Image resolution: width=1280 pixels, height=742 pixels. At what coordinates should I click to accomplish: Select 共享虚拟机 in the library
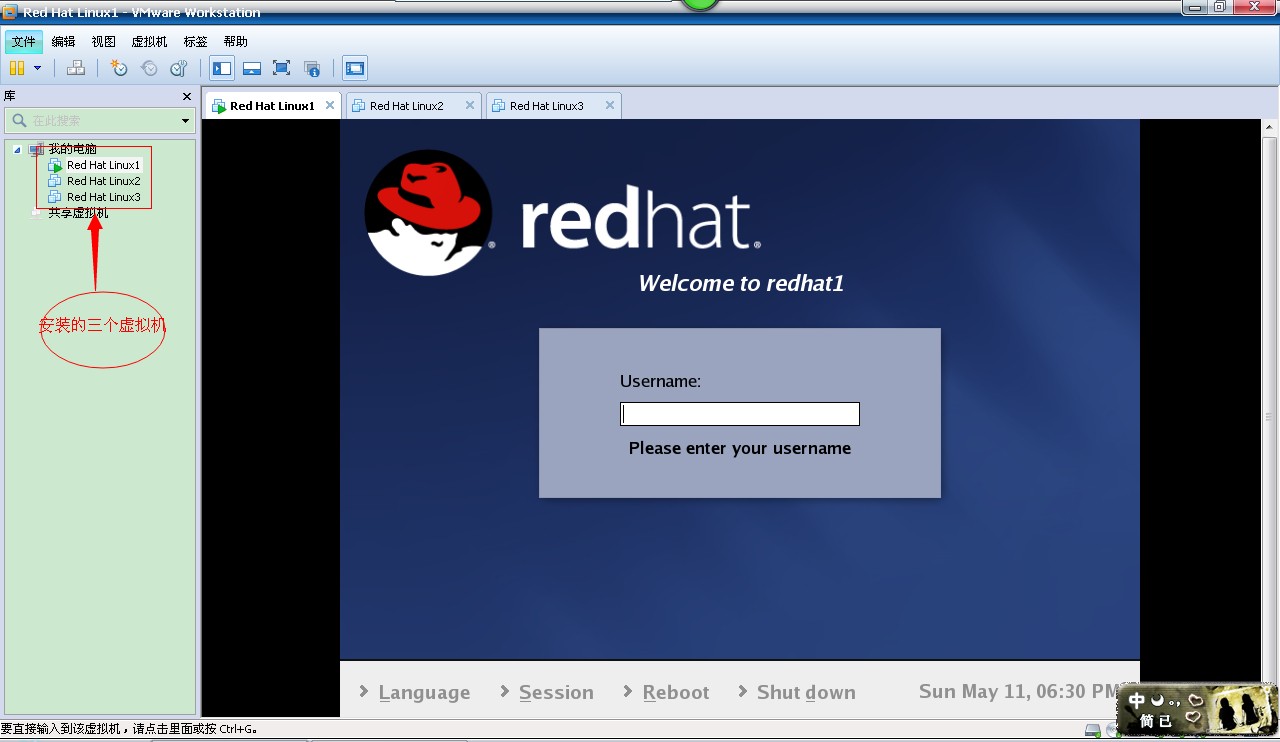click(x=78, y=213)
